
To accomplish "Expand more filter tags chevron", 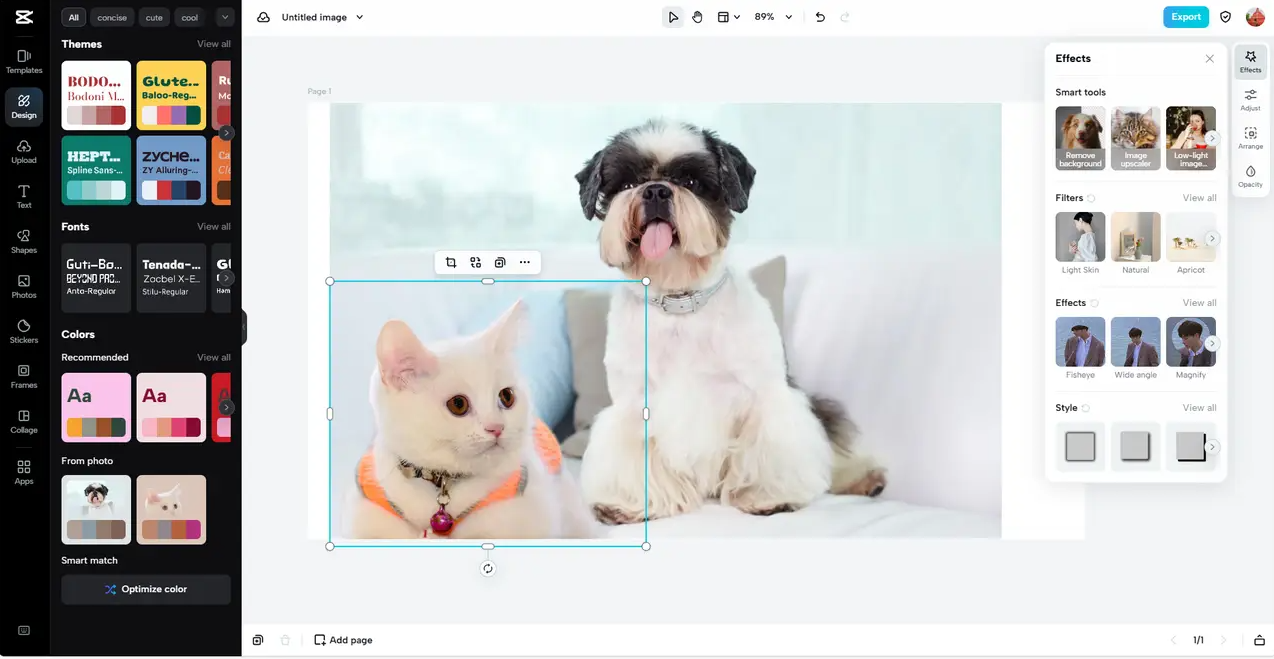I will click(224, 17).
